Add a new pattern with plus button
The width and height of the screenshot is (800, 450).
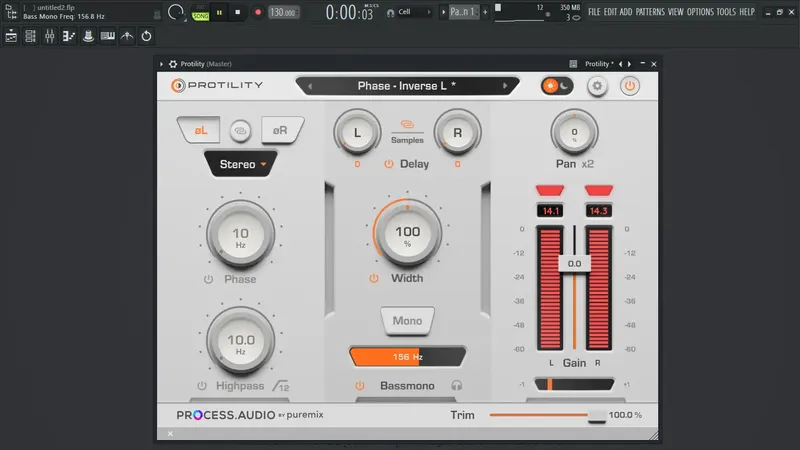pyautogui.click(x=485, y=12)
